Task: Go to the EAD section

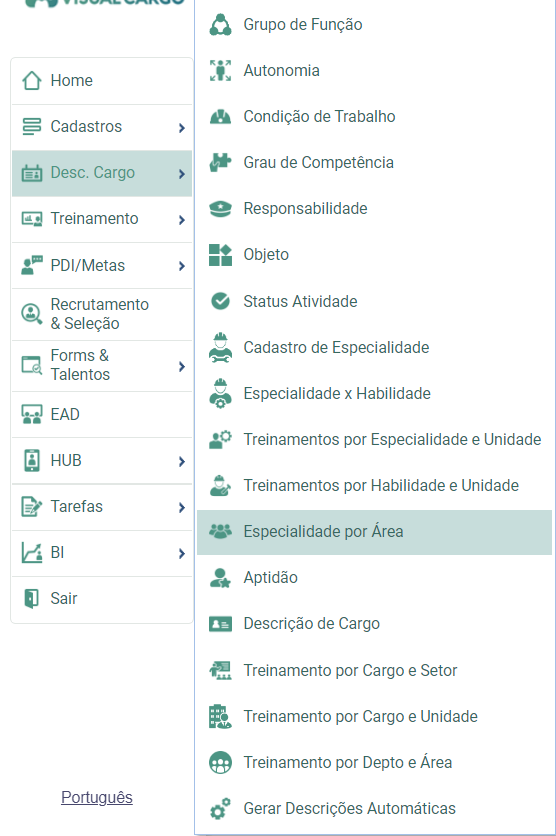Action: pyautogui.click(x=102, y=414)
